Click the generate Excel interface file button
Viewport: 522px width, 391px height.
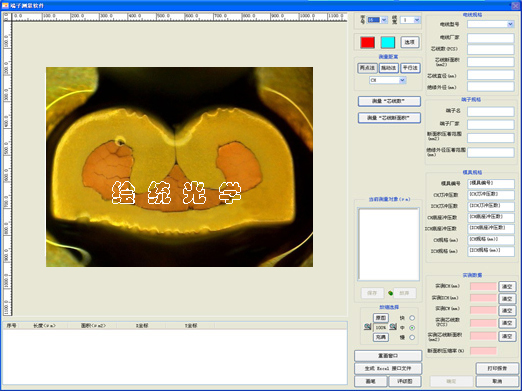click(x=388, y=368)
